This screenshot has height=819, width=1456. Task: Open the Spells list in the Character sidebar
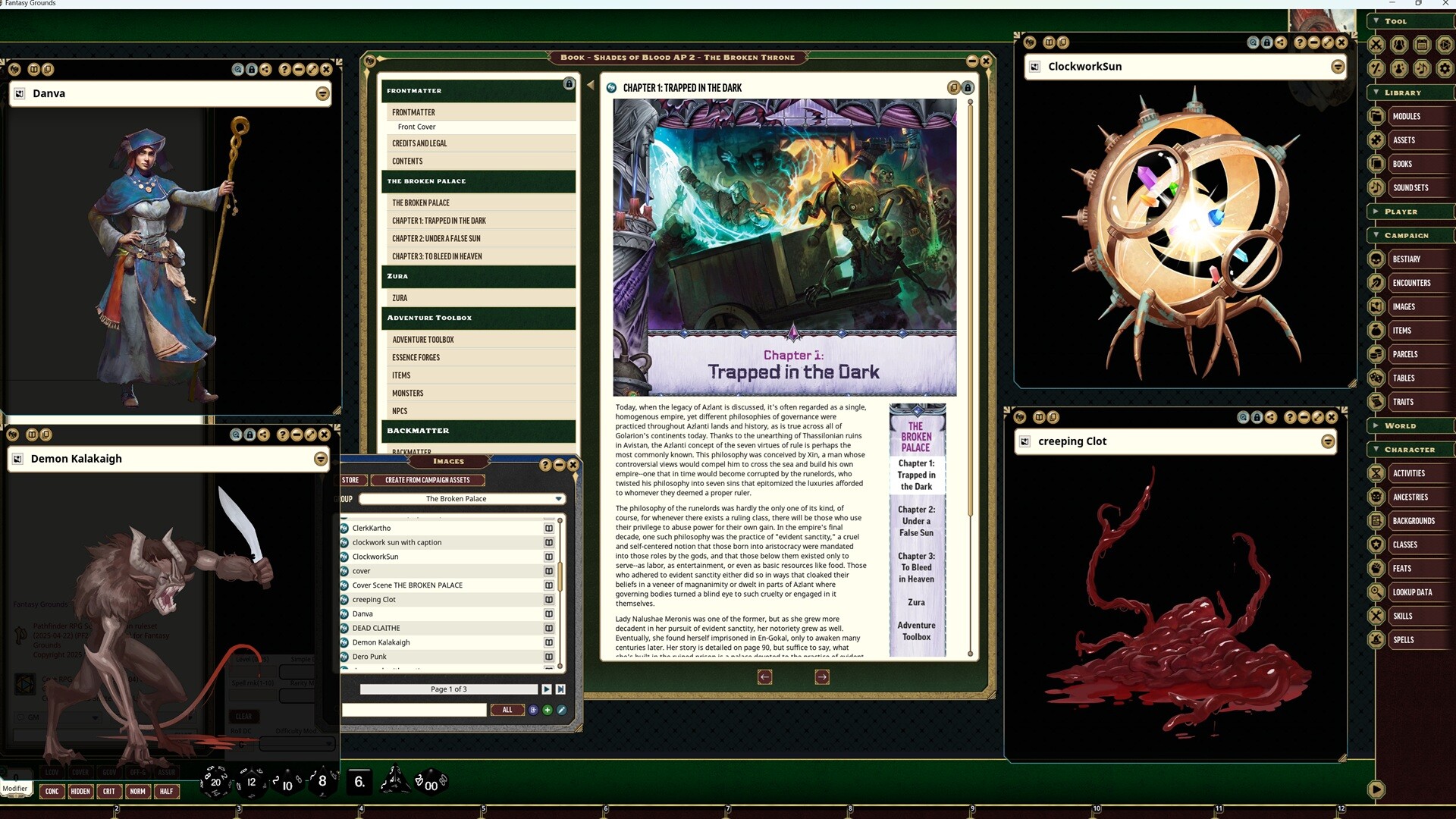(x=1404, y=639)
